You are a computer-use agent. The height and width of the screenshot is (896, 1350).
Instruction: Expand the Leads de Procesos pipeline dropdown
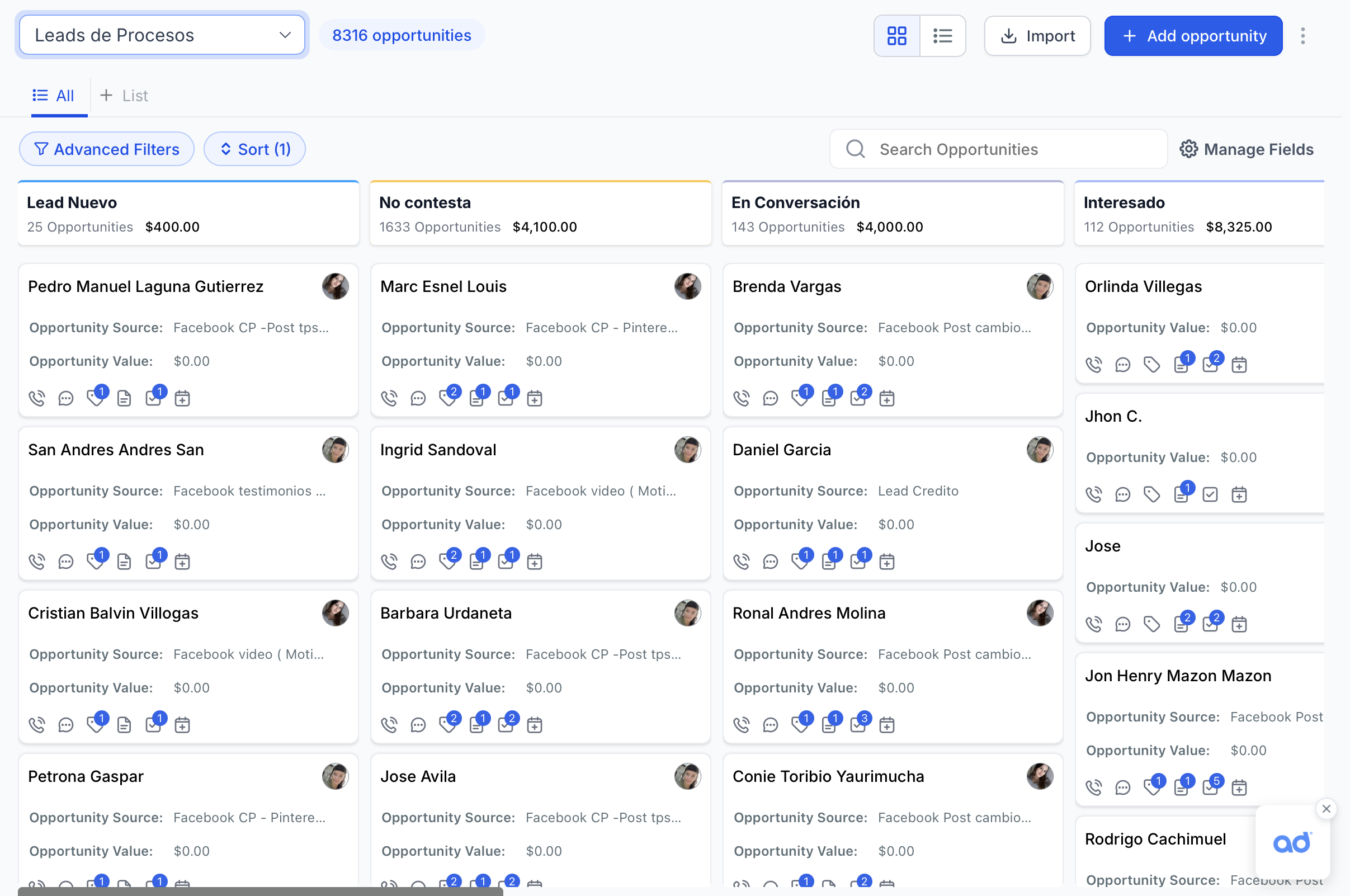point(162,35)
